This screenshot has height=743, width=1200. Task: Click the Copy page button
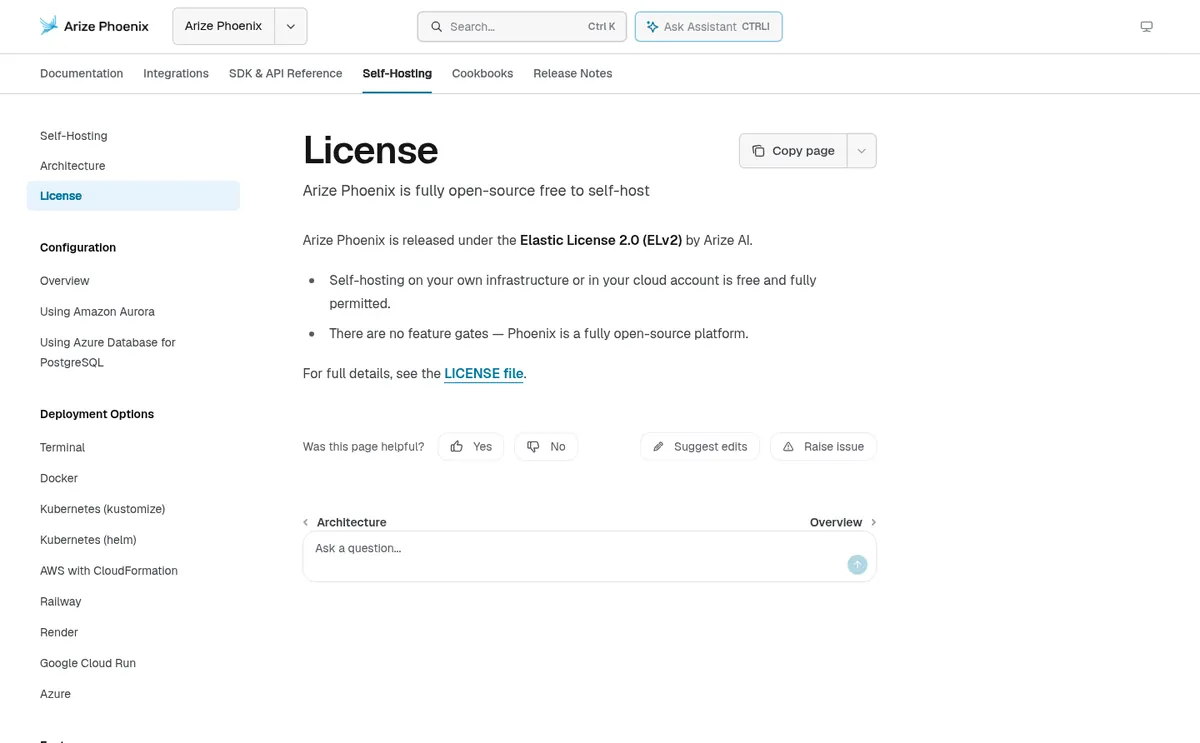[793, 151]
